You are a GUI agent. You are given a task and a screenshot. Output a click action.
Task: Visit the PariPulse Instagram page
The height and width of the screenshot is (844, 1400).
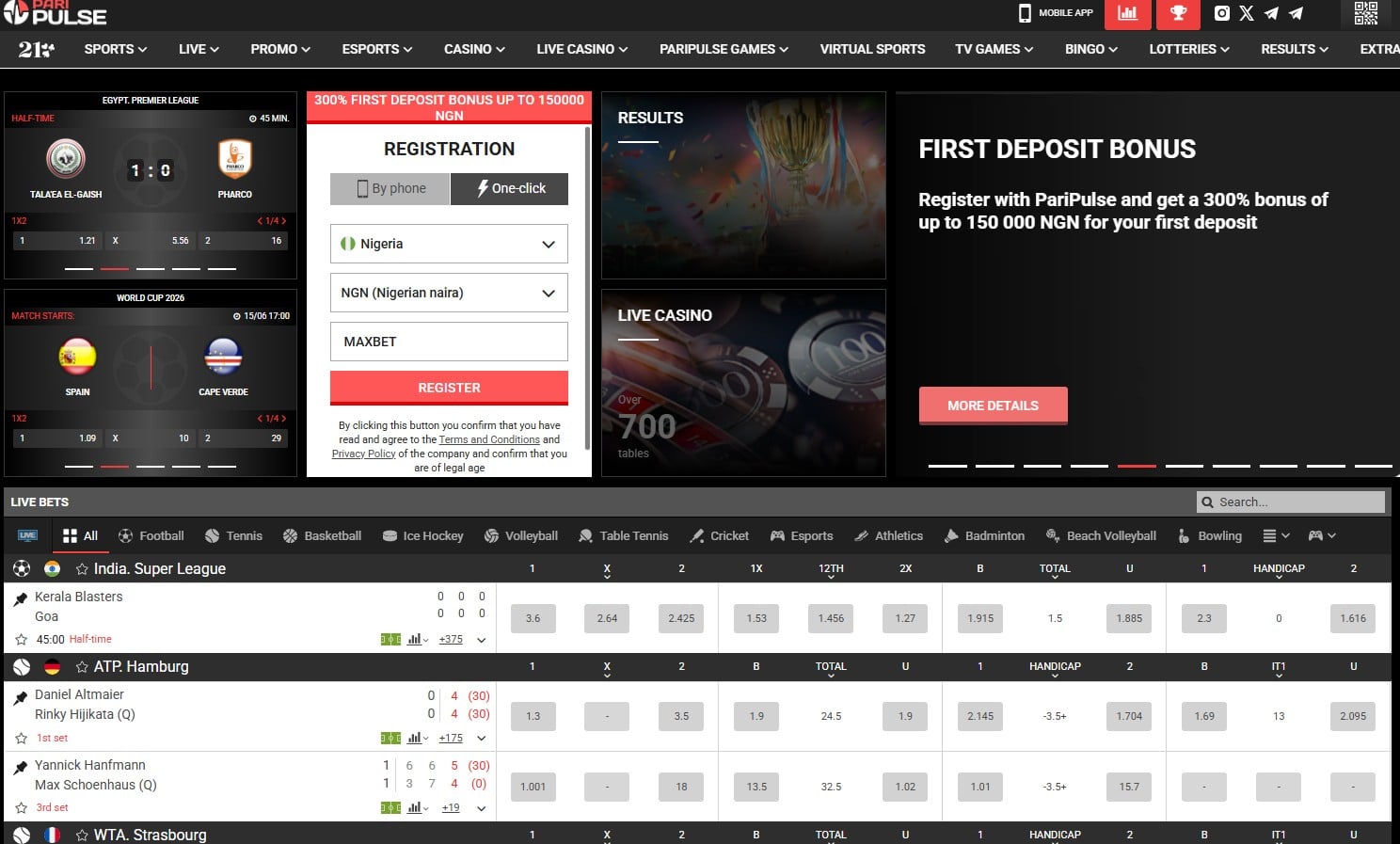pos(1222,13)
